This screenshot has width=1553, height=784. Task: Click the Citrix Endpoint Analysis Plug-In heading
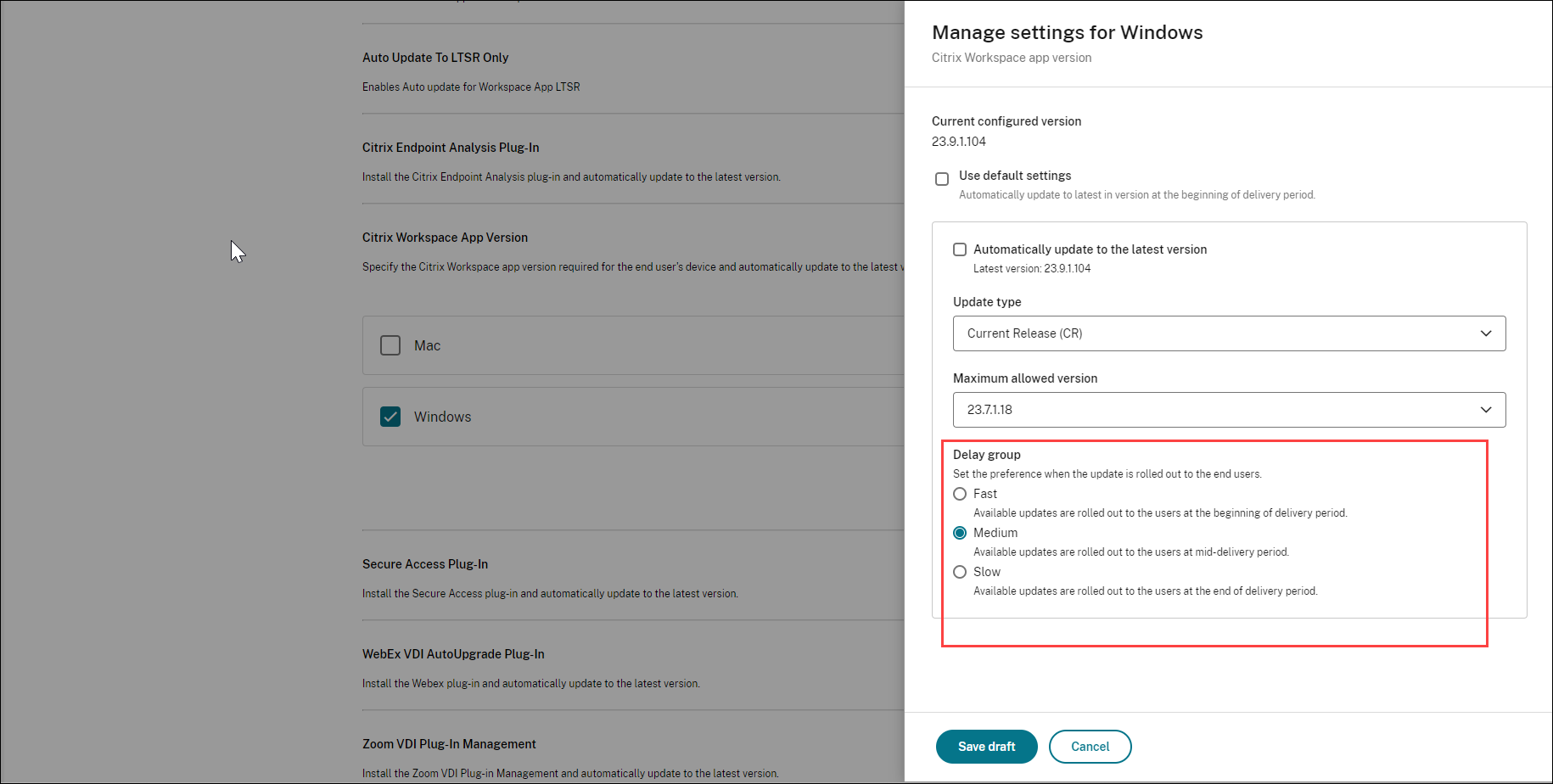pos(451,148)
